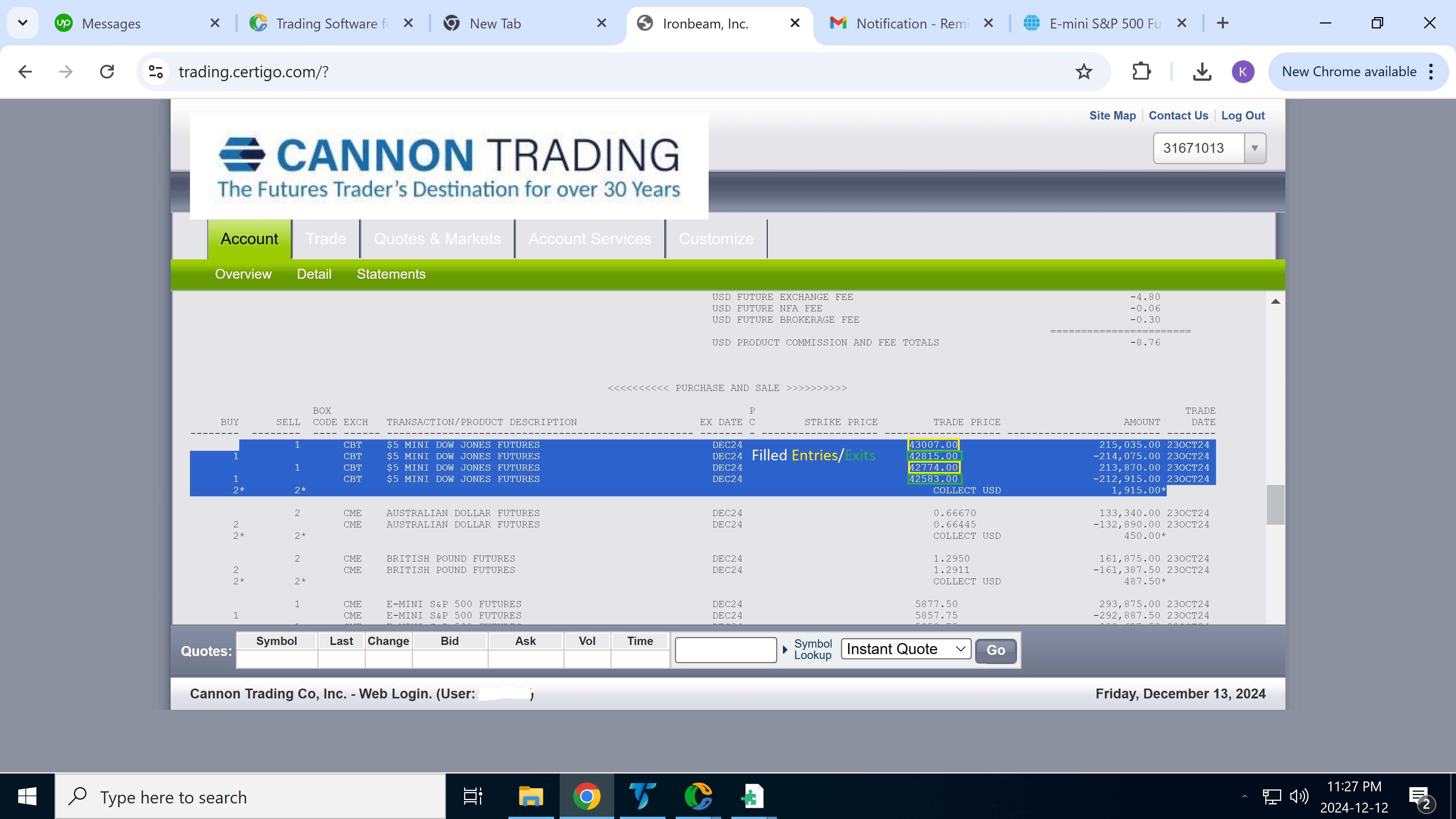Viewport: 1456px width, 819px height.
Task: Go forward in browser history
Action: tap(66, 72)
